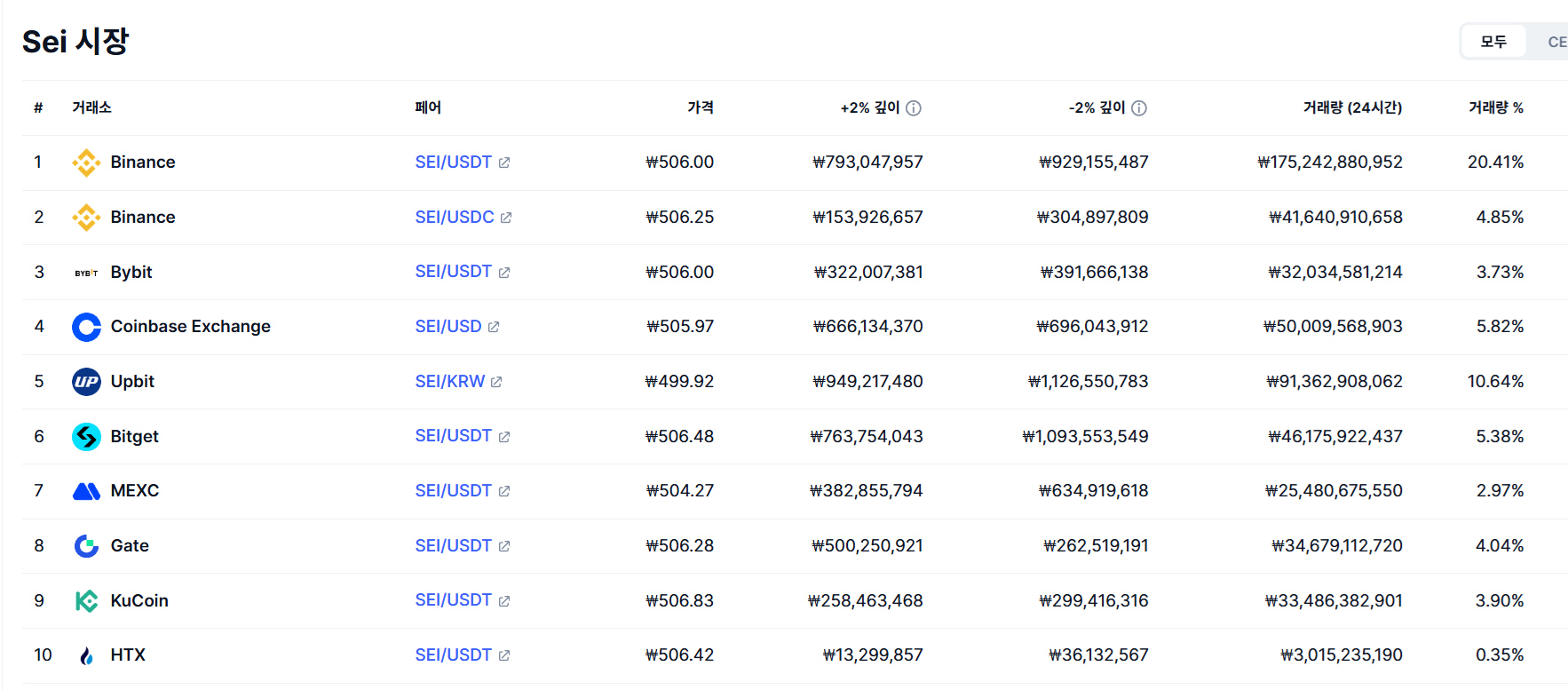Click the Sei 시장 heading
The image size is (1568, 690).
pyautogui.click(x=75, y=41)
